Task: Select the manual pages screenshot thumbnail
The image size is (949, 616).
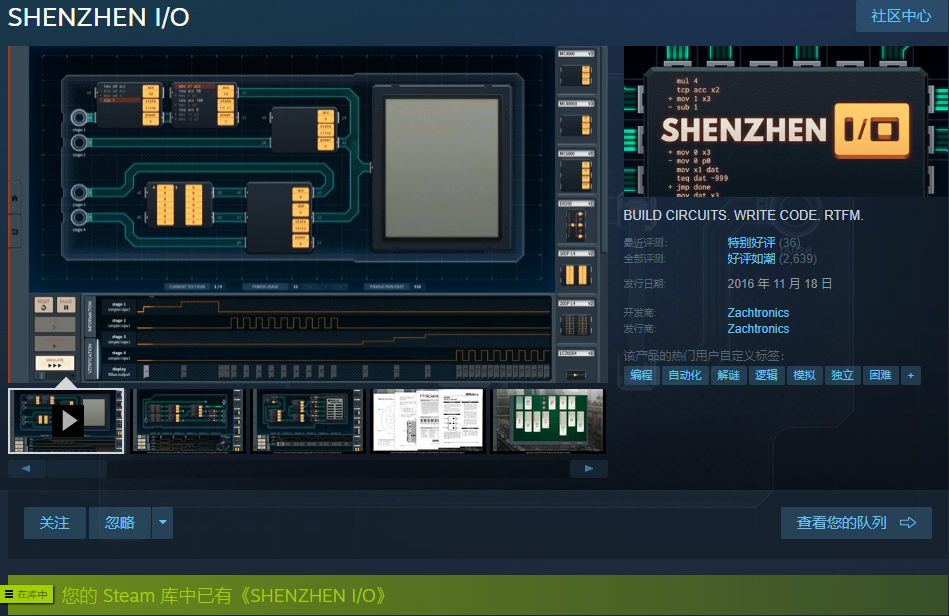Action: coord(428,421)
